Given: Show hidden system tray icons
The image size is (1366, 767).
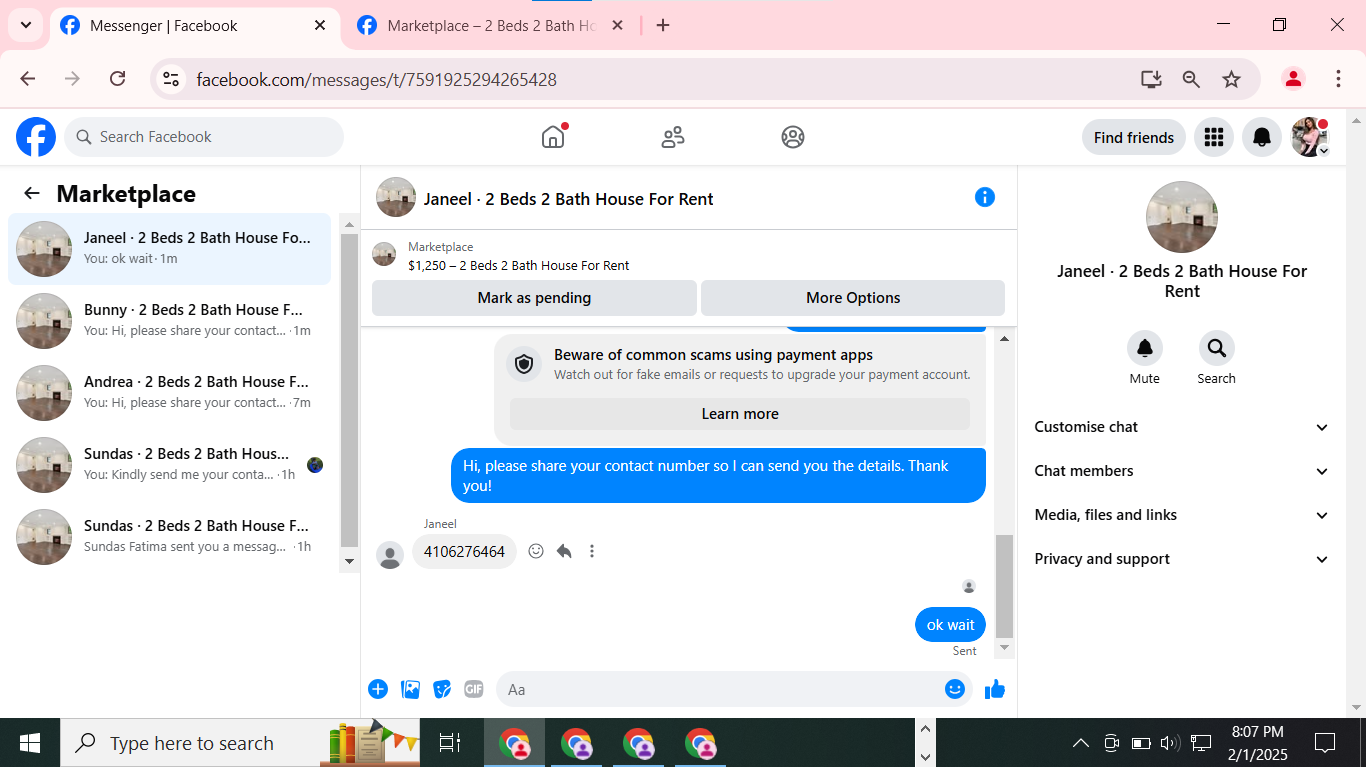Looking at the screenshot, I should click(1081, 743).
